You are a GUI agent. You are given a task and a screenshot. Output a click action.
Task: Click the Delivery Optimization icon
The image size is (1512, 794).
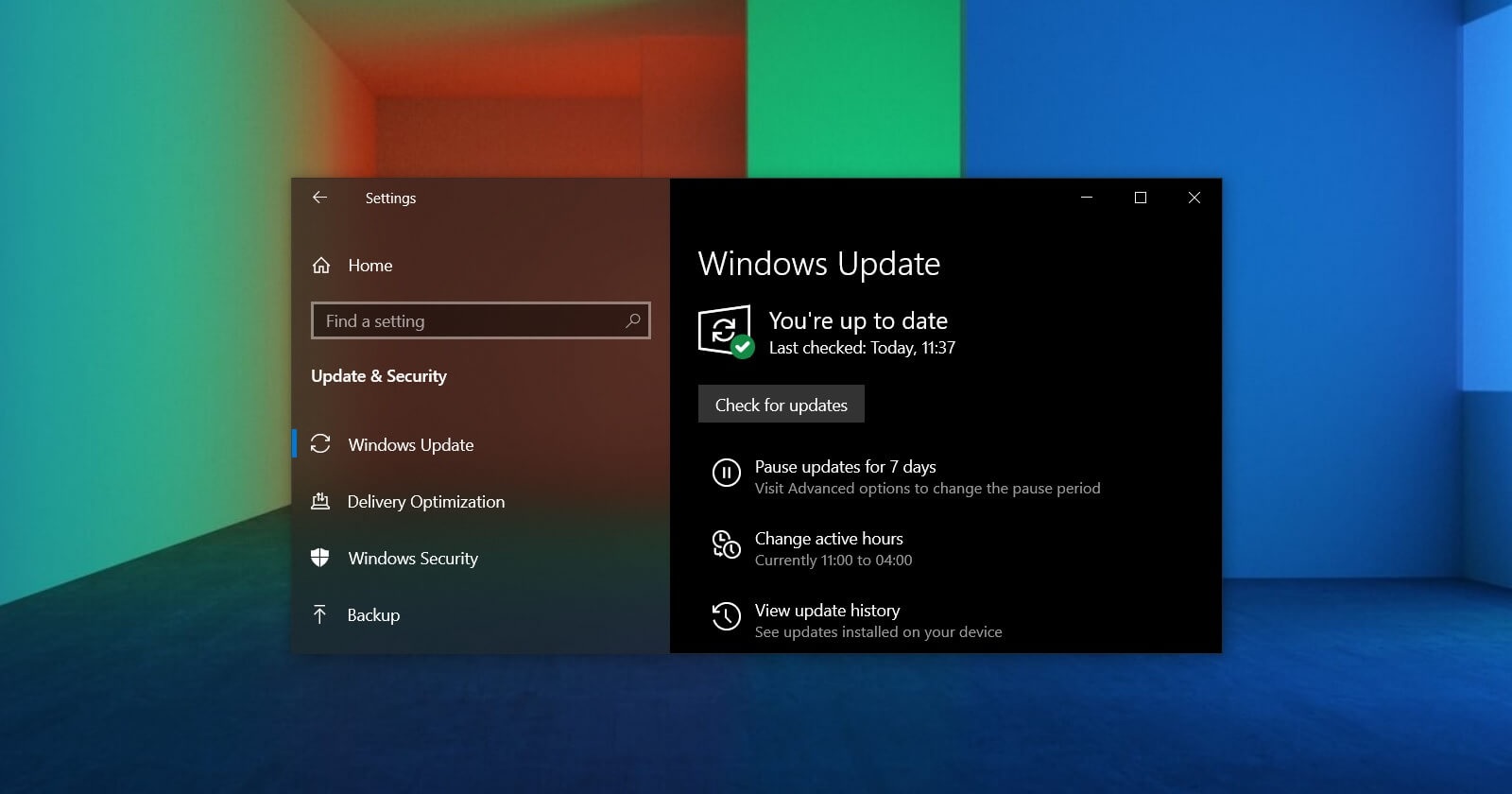[320, 501]
